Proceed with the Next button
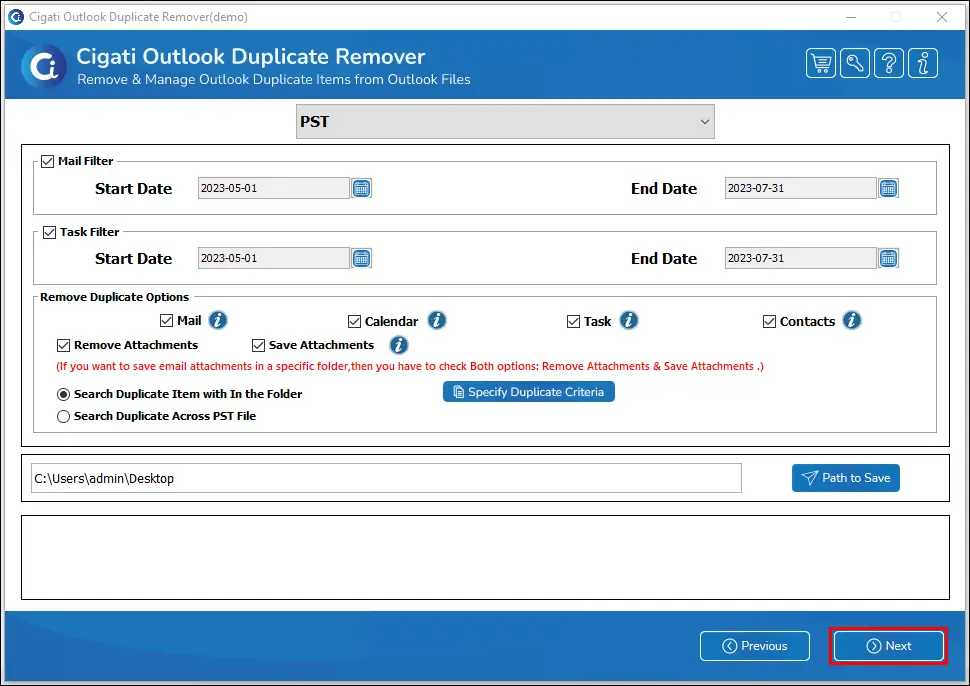The image size is (970, 686). [x=888, y=646]
